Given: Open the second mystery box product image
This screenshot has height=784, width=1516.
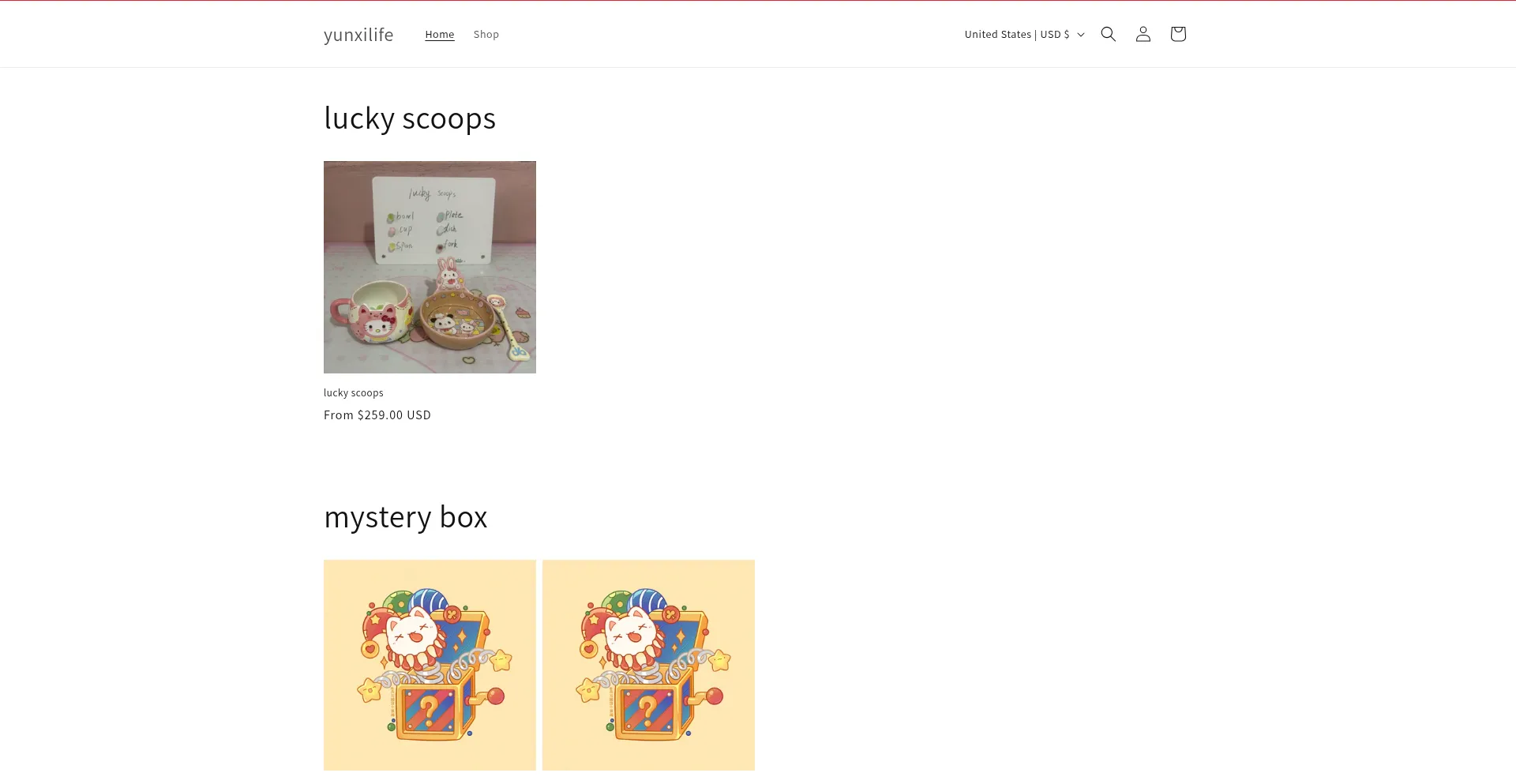Looking at the screenshot, I should (648, 665).
